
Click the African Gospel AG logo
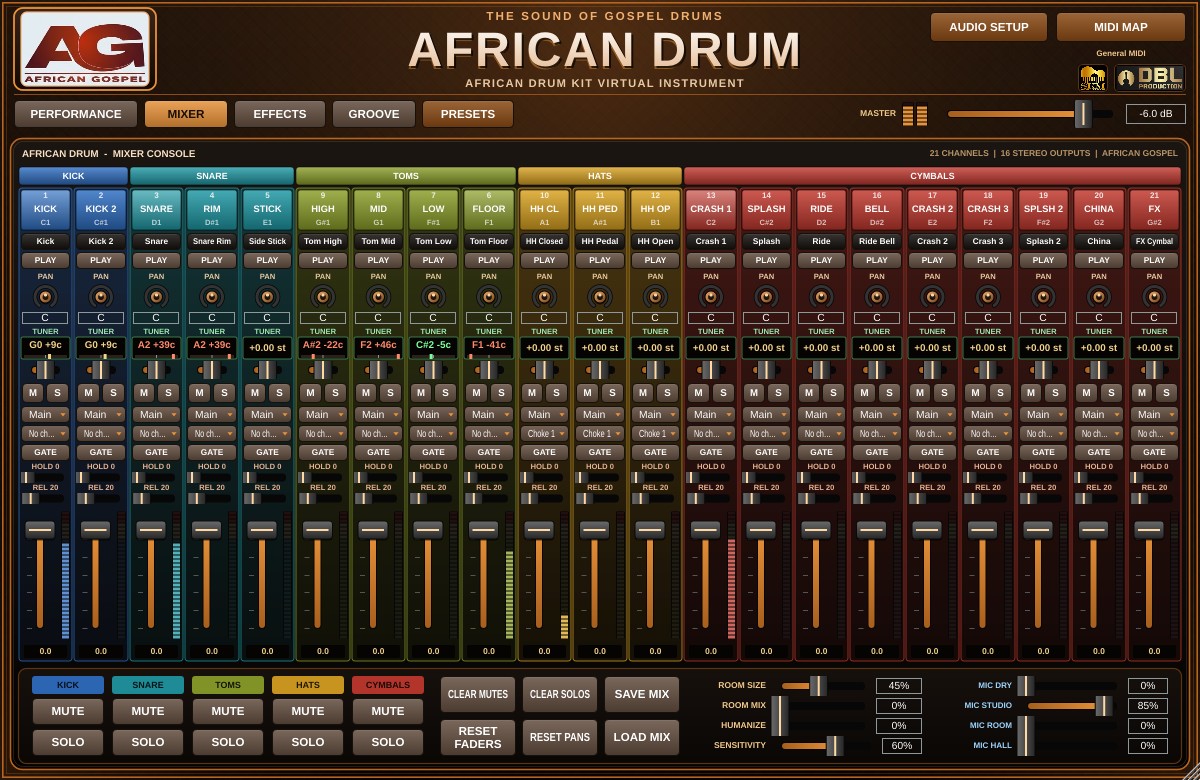pyautogui.click(x=85, y=49)
